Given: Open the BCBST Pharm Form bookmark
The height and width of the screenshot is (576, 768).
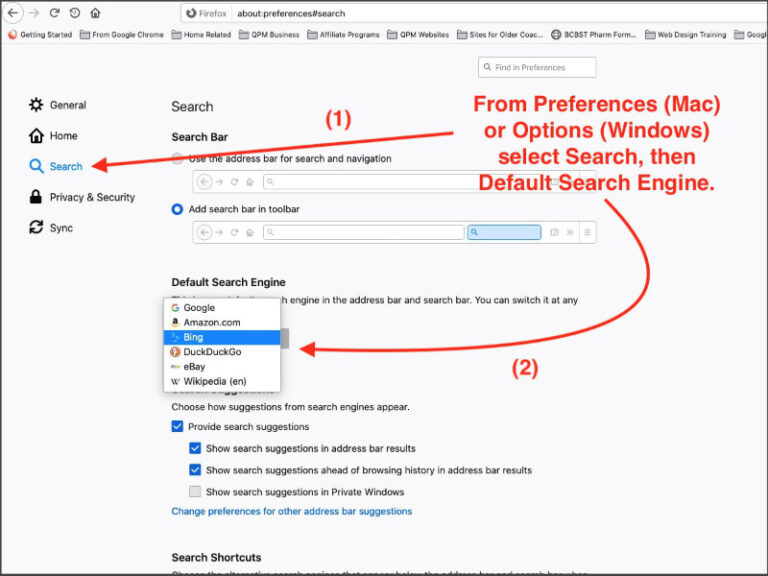Looking at the screenshot, I should (593, 35).
